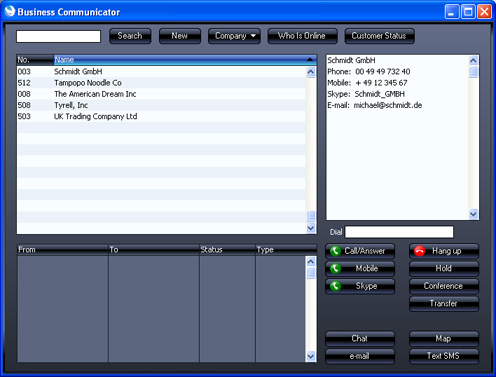Select The American Dream Inc row
Image resolution: width=496 pixels, height=377 pixels.
click(161, 94)
